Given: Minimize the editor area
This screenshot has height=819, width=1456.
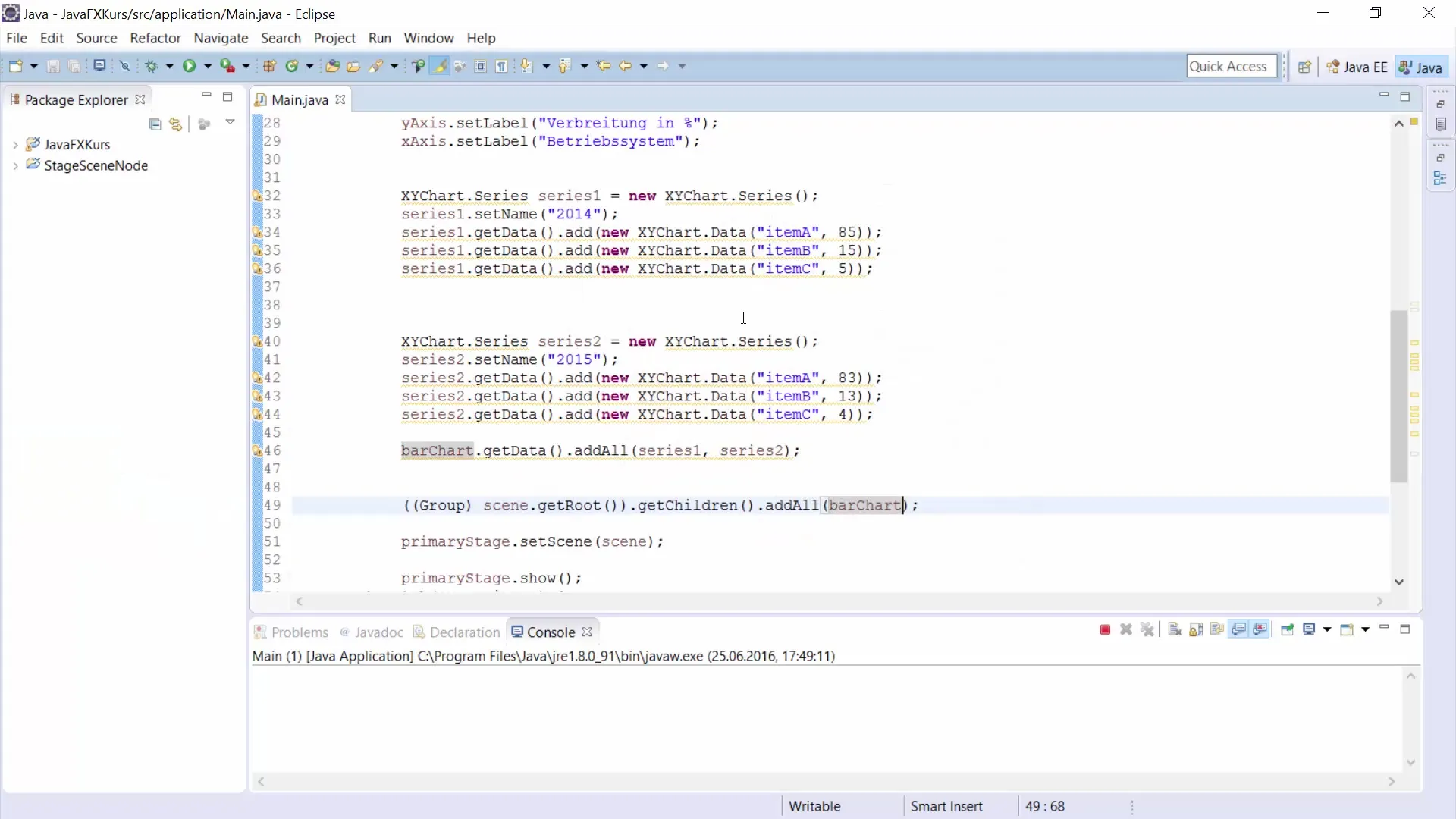Looking at the screenshot, I should (x=1384, y=95).
